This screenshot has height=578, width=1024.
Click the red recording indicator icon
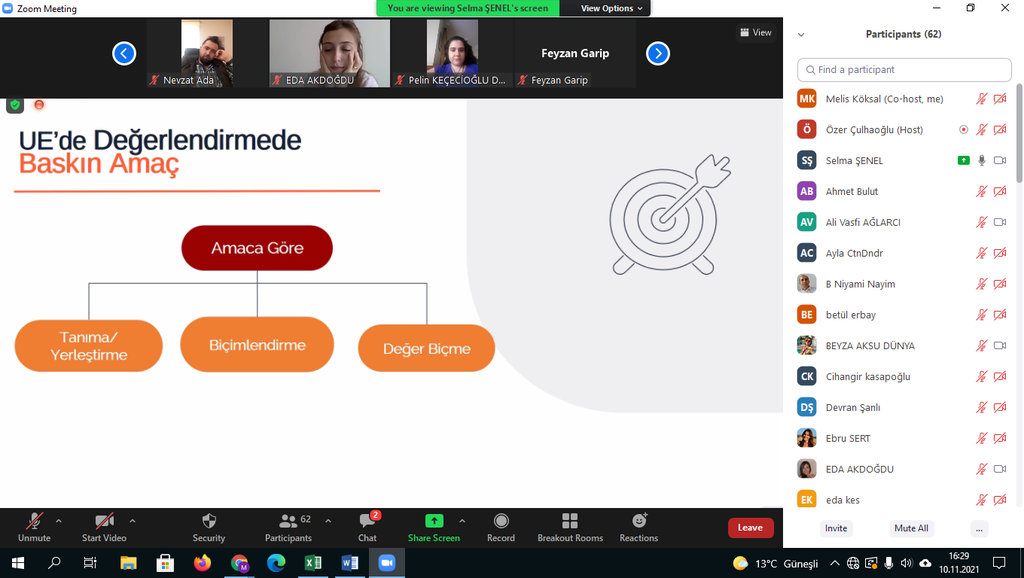[39, 104]
